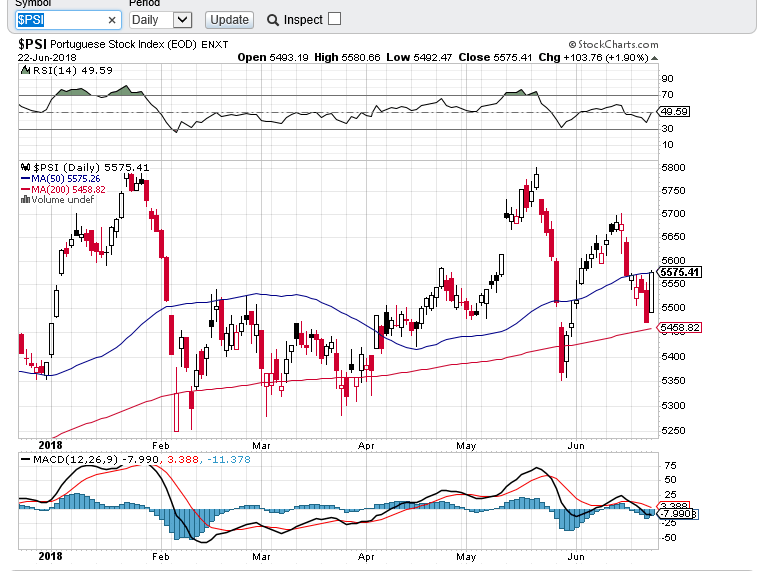Select the Daily period combo box
Viewport: 764px width, 571px height.
click(x=161, y=20)
